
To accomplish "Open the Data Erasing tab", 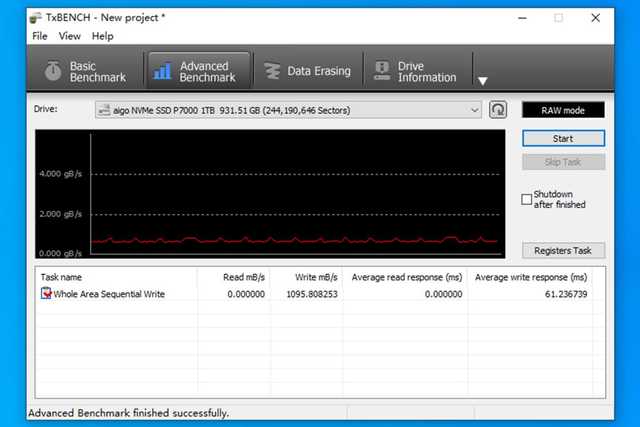I will point(308,71).
